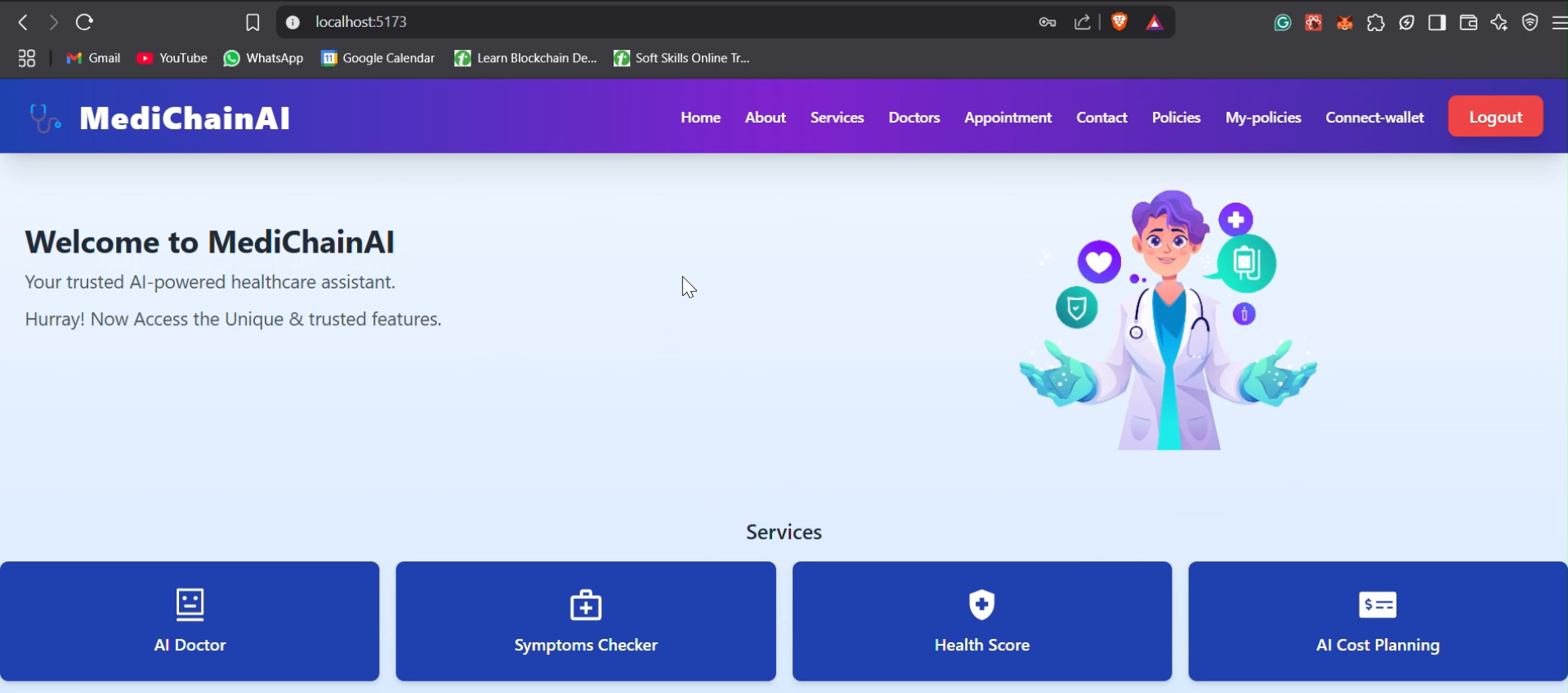
Task: Open the Brave wallet icon
Action: (x=1468, y=23)
